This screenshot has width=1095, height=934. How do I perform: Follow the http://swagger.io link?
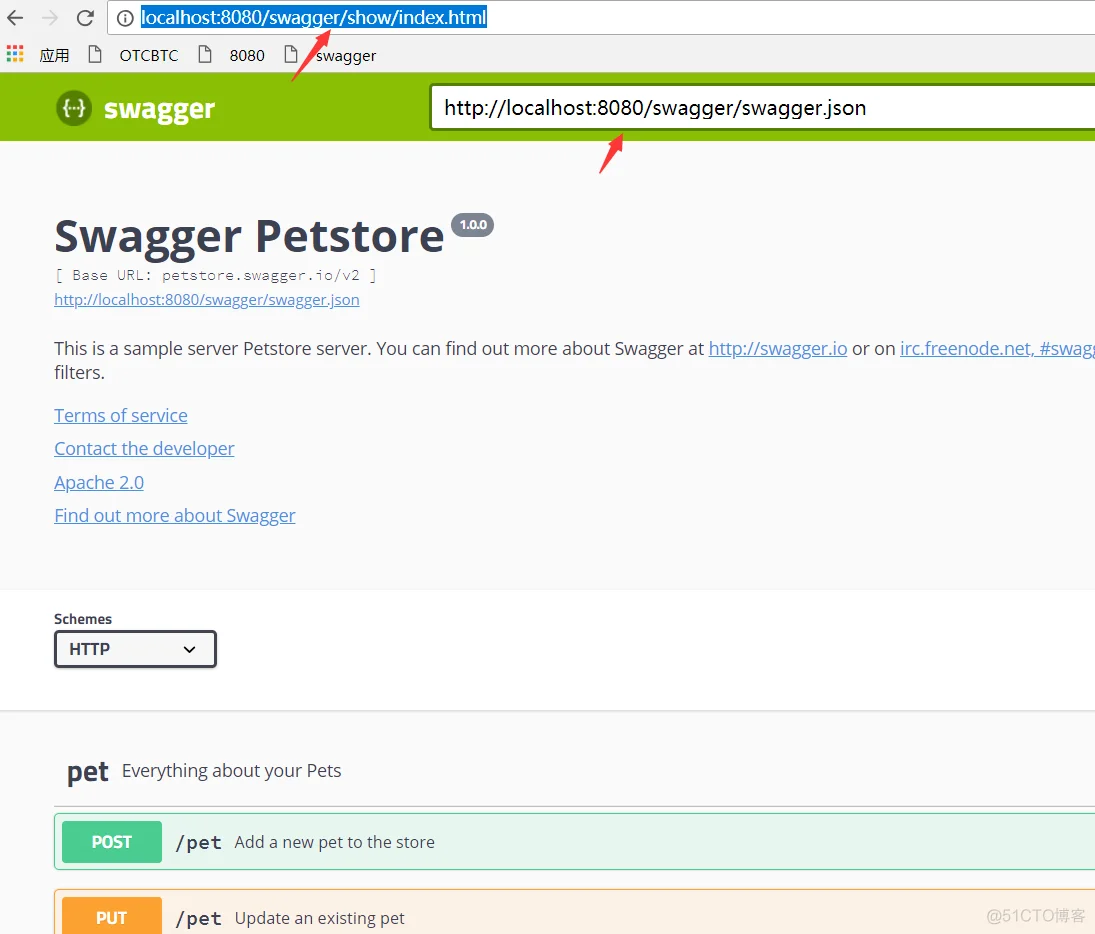[x=778, y=349]
